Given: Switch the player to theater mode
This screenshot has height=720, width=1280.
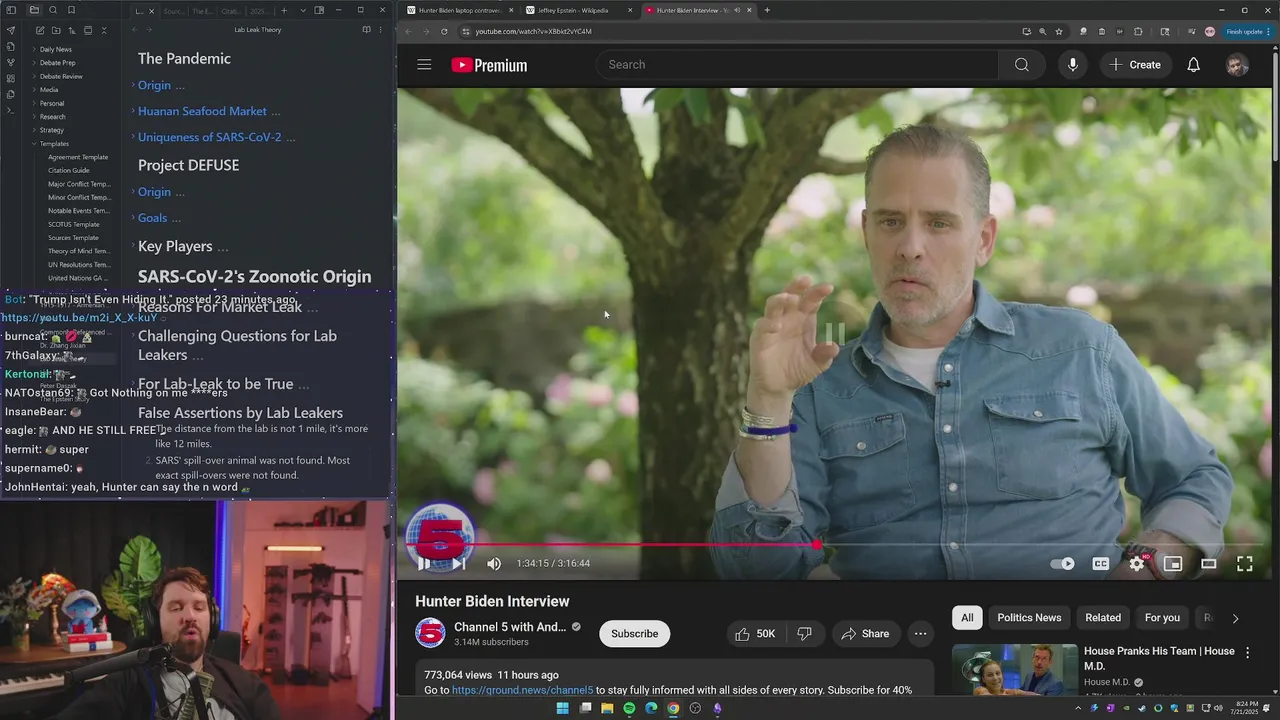Looking at the screenshot, I should [x=1209, y=564].
